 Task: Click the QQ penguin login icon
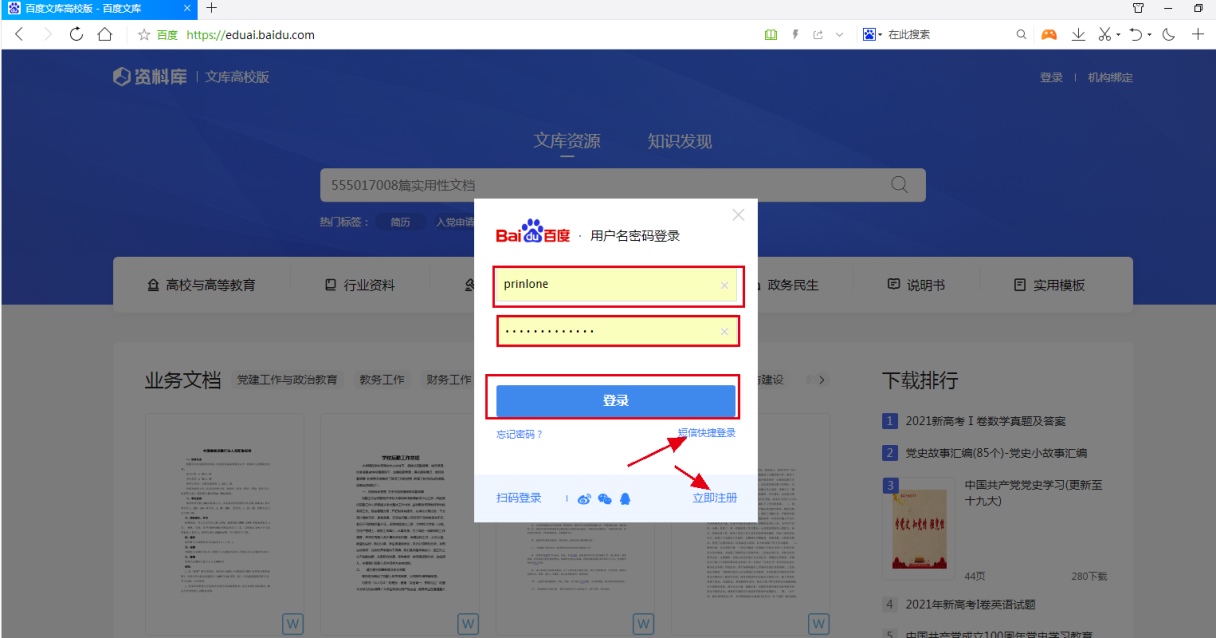[x=625, y=499]
